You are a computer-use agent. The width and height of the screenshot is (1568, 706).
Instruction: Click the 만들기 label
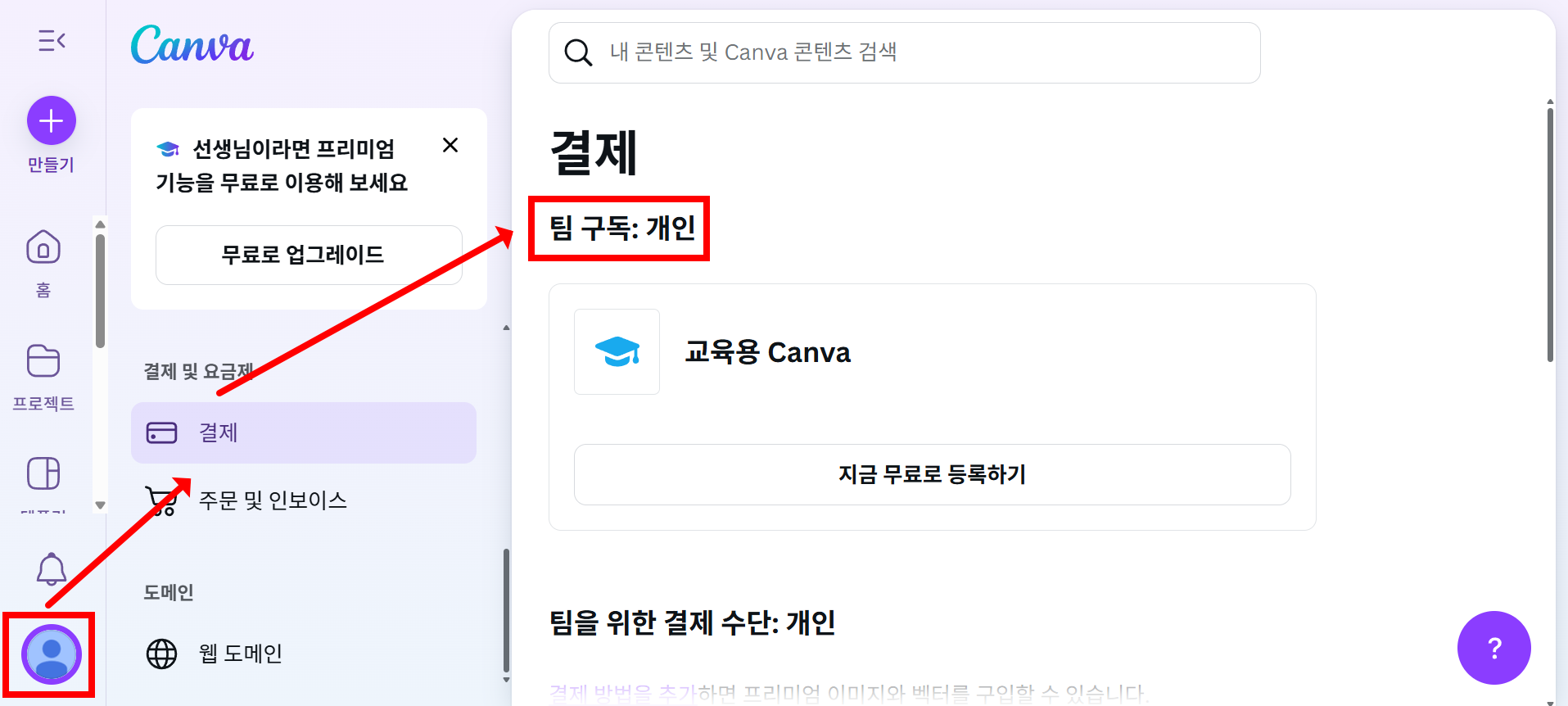click(x=51, y=165)
